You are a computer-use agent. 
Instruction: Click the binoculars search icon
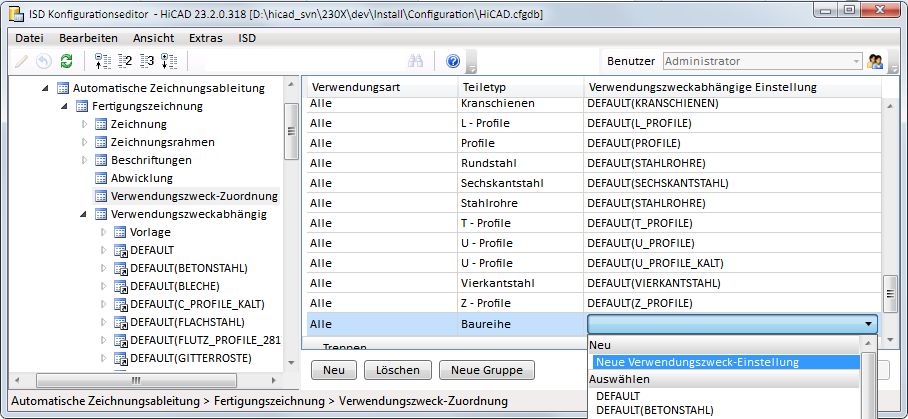pyautogui.click(x=416, y=61)
